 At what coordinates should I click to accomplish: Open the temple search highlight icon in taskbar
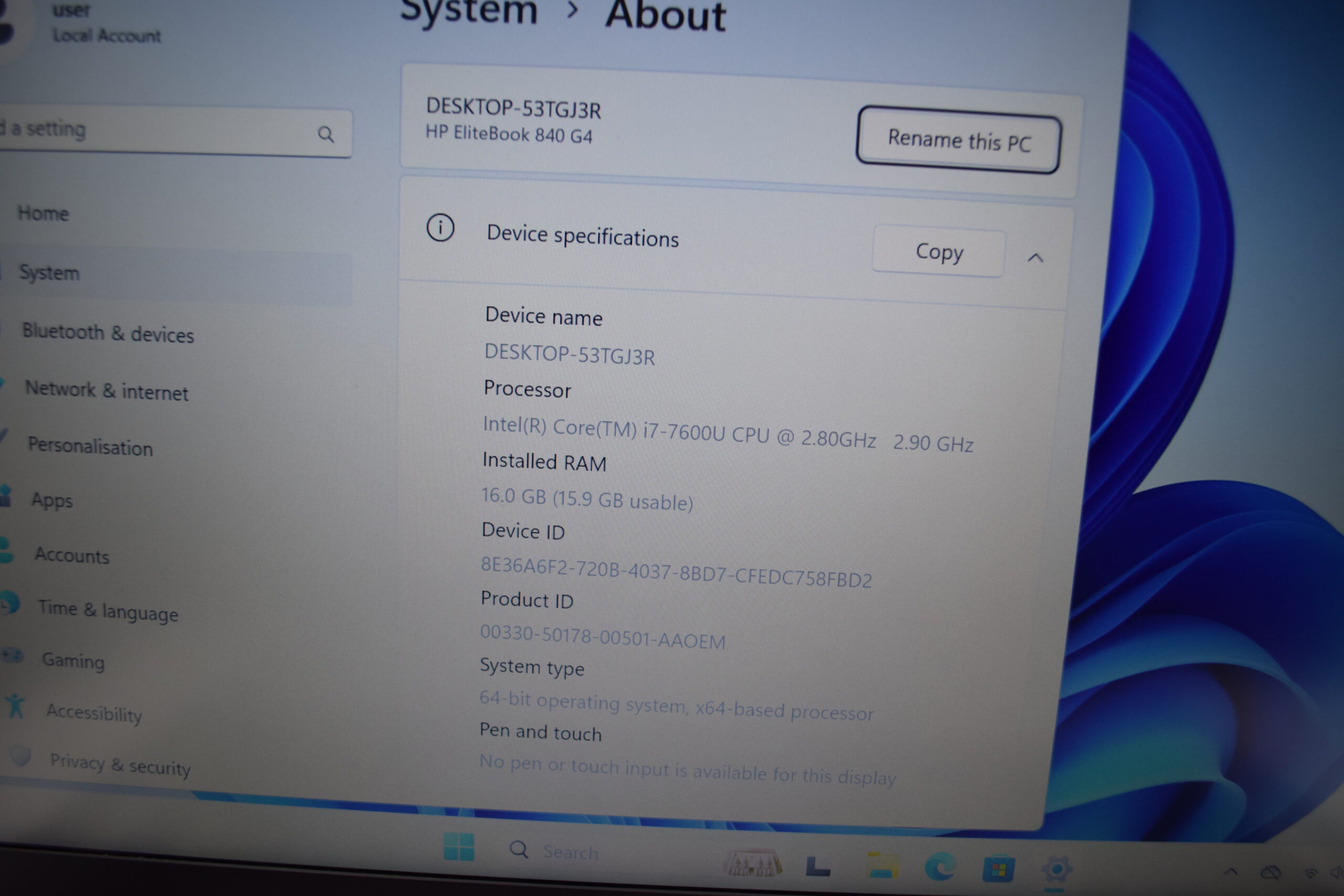click(x=752, y=862)
